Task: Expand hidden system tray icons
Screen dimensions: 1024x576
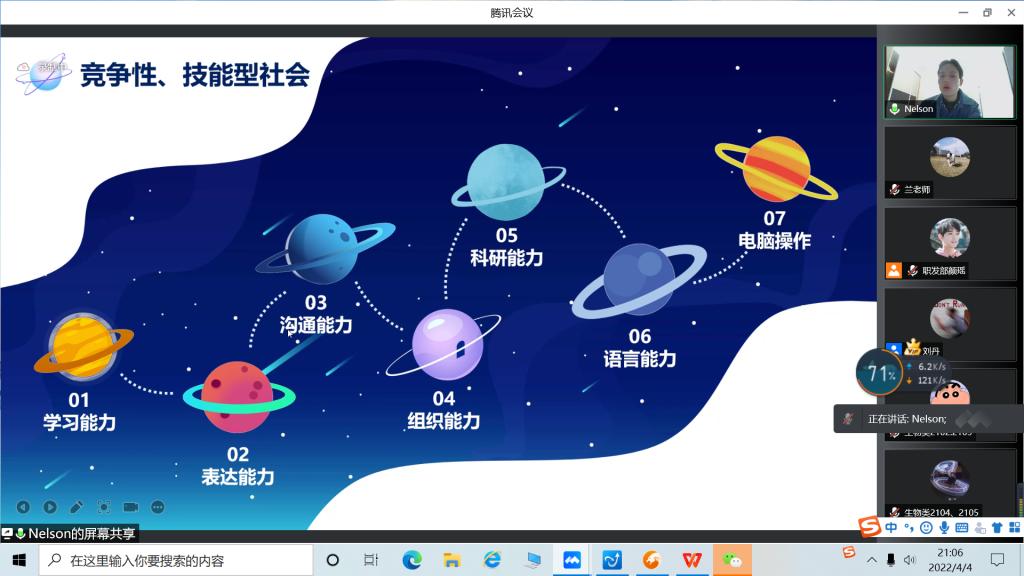Action: (x=871, y=560)
